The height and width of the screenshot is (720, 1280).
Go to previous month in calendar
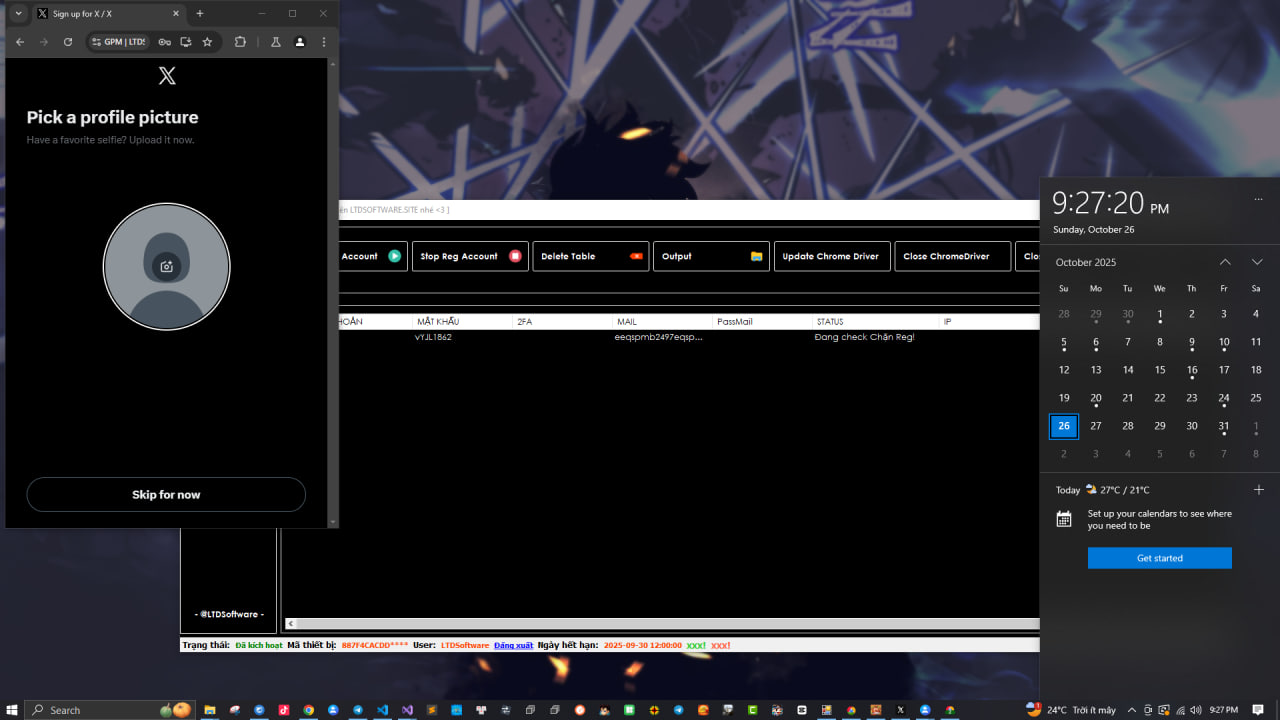point(1225,262)
